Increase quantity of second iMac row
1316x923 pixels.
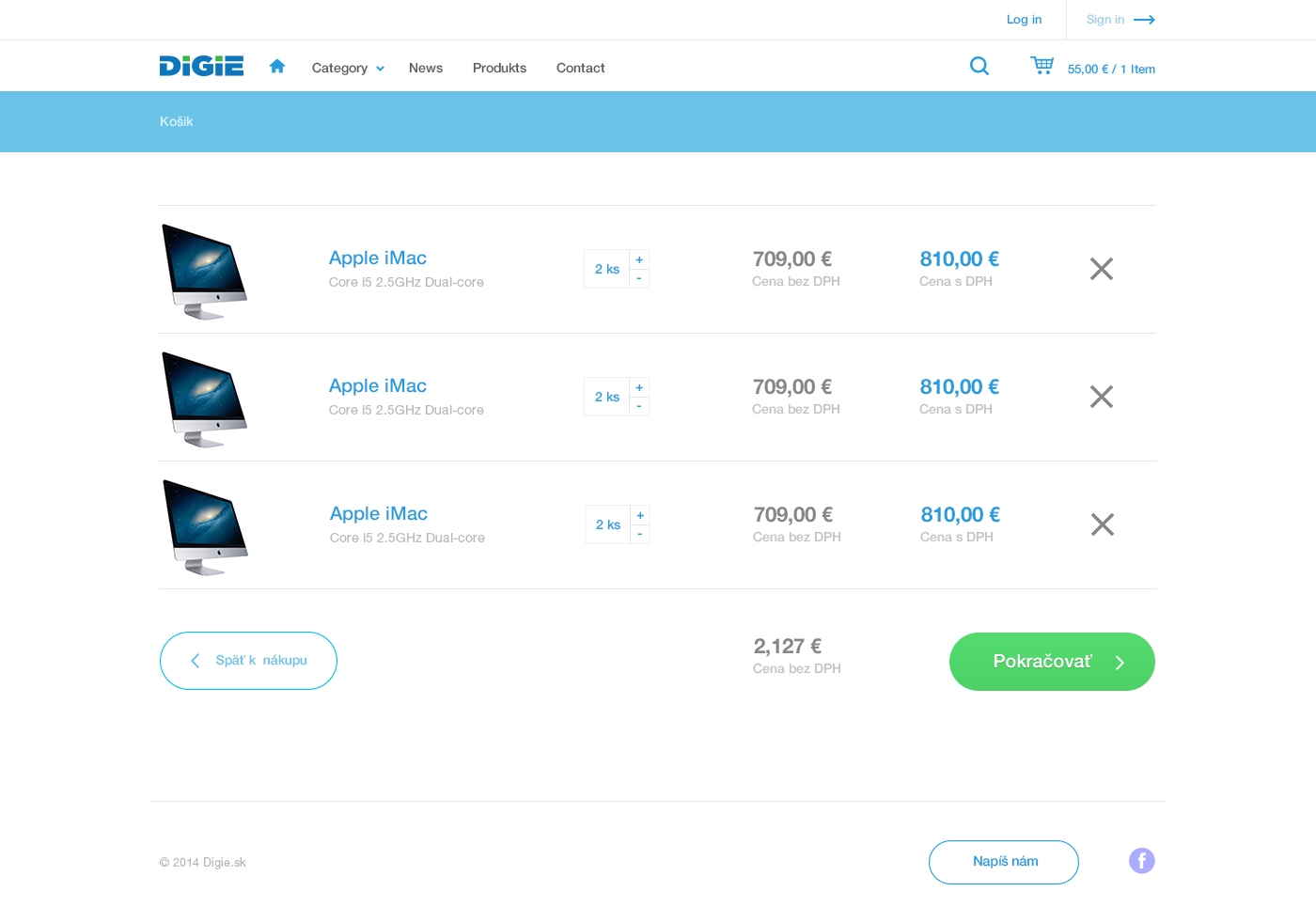point(639,387)
